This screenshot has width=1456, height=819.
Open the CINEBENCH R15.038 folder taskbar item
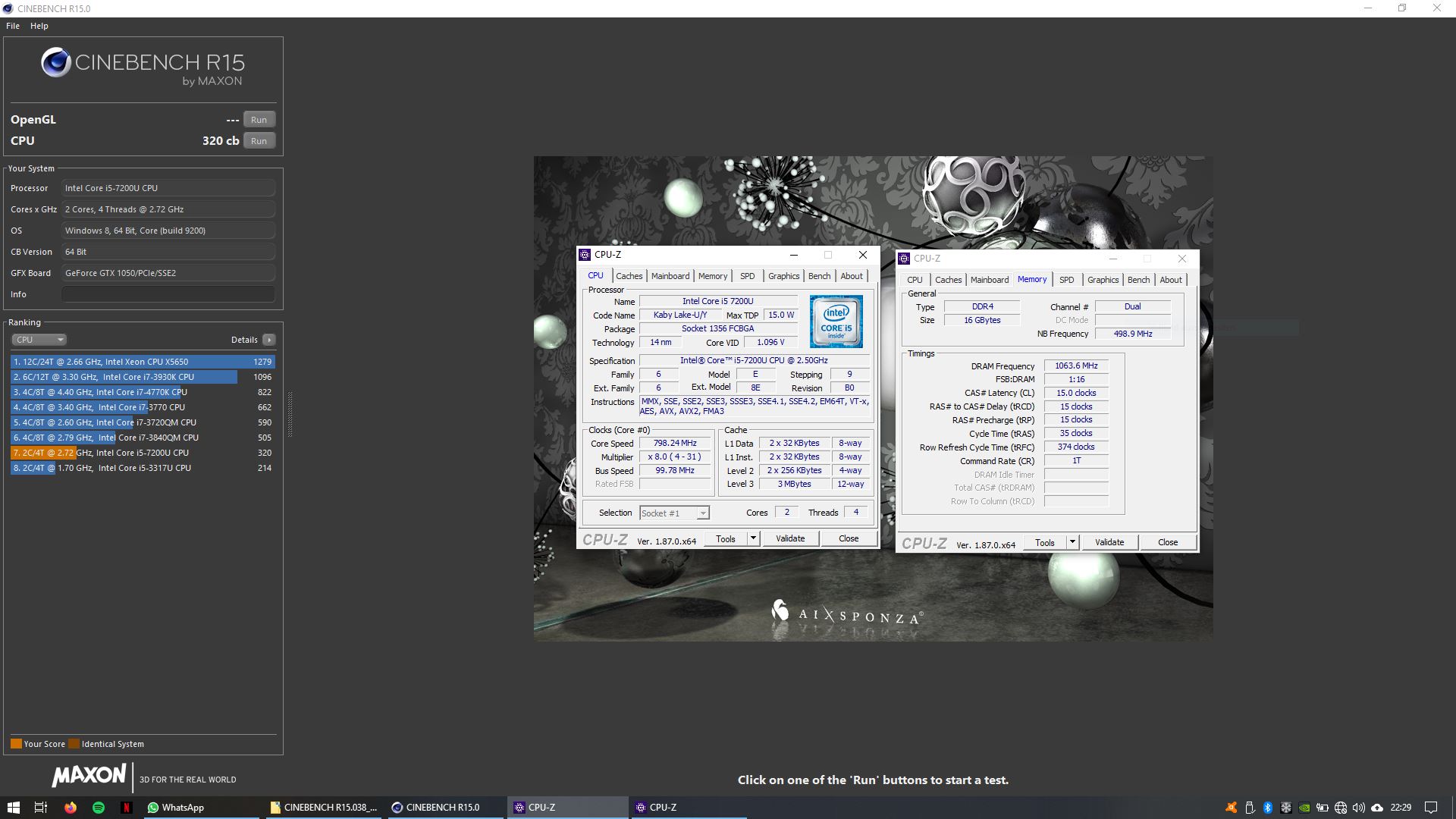click(x=324, y=808)
